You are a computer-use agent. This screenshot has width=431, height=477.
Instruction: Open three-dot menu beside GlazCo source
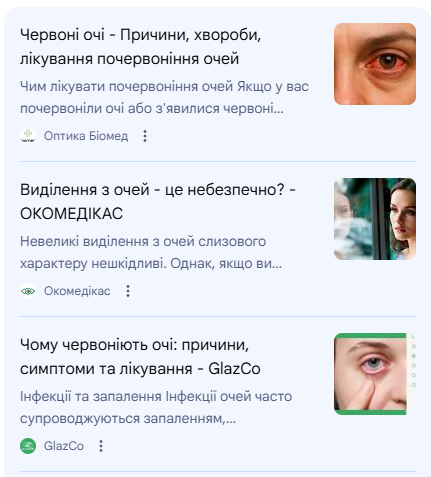(x=101, y=446)
